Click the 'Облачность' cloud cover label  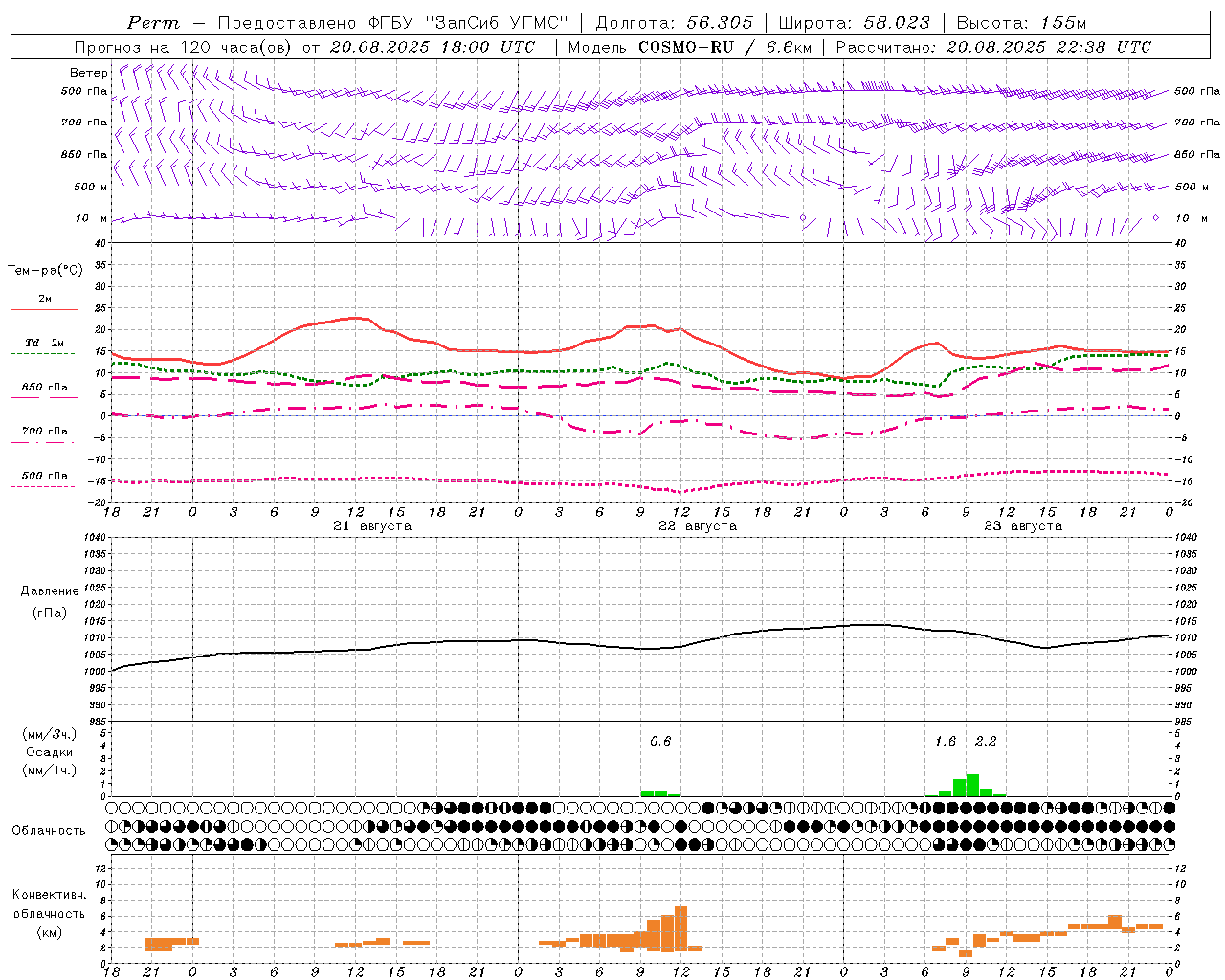click(x=49, y=830)
